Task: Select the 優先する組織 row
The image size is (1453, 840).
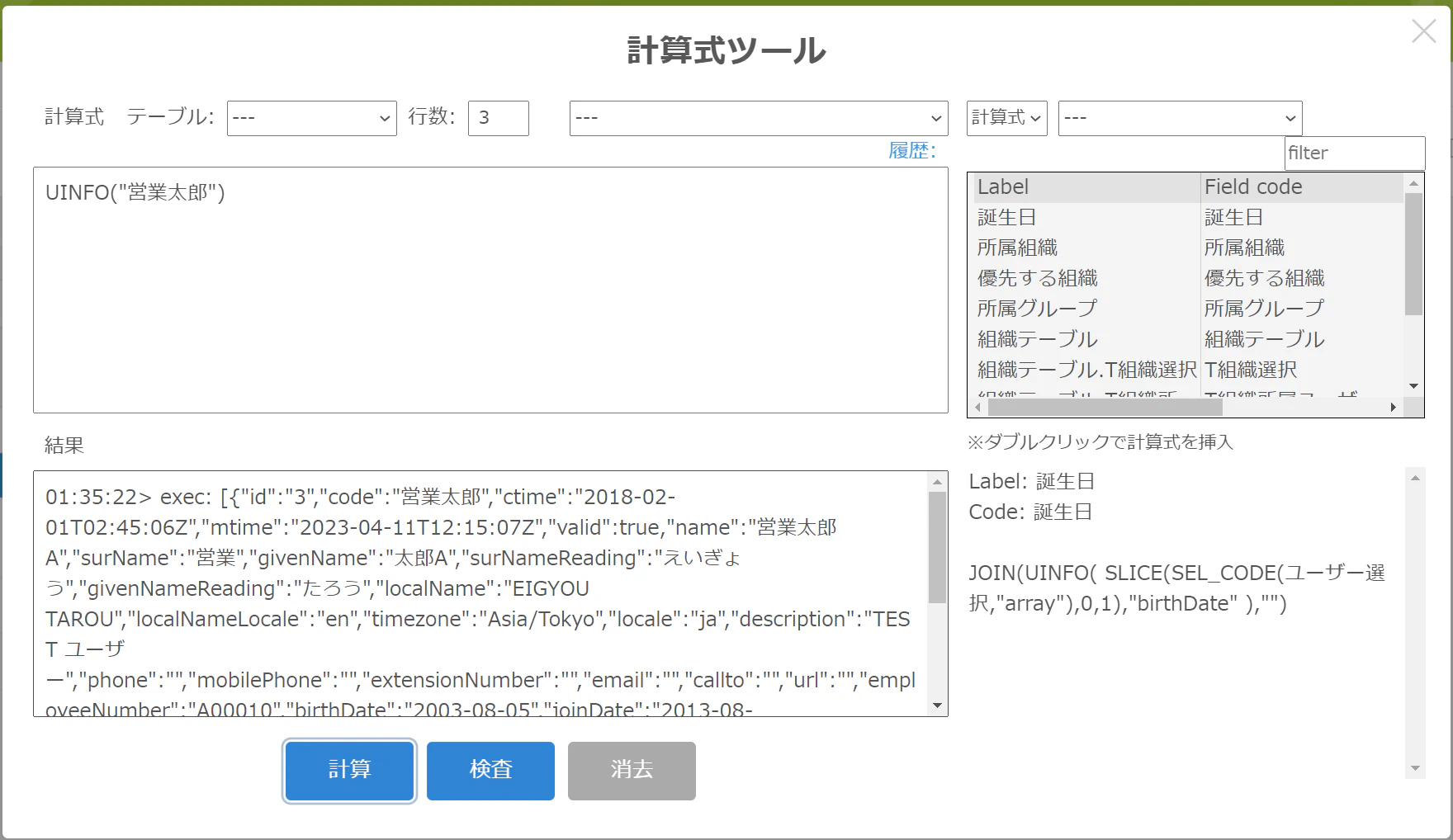Action: click(1188, 278)
